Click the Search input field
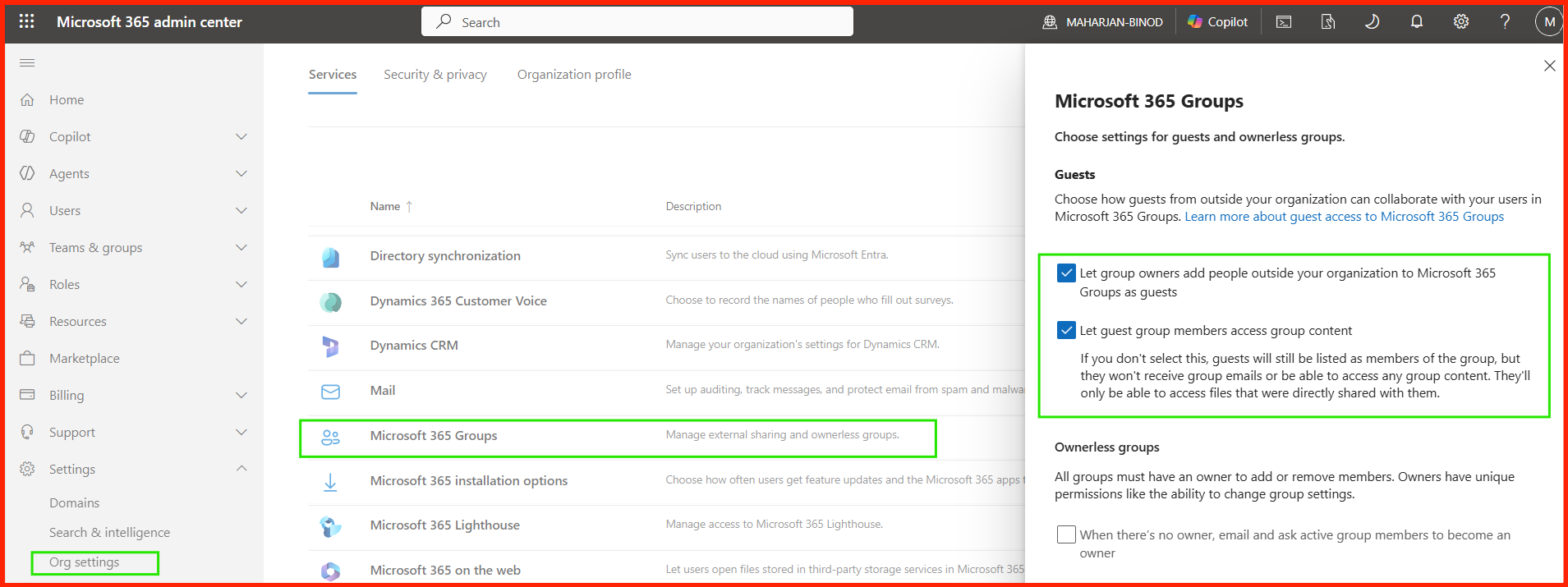This screenshot has height=587, width=1568. click(637, 22)
